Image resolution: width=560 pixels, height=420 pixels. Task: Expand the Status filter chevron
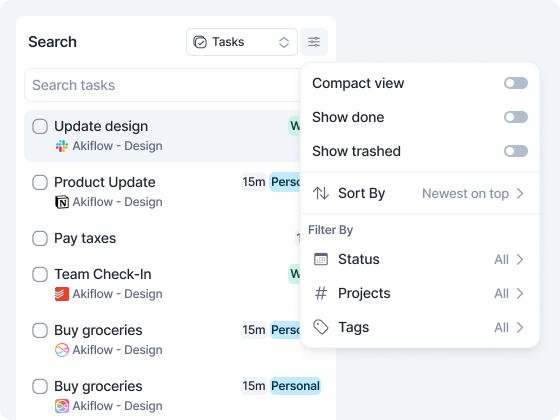pyautogui.click(x=520, y=259)
